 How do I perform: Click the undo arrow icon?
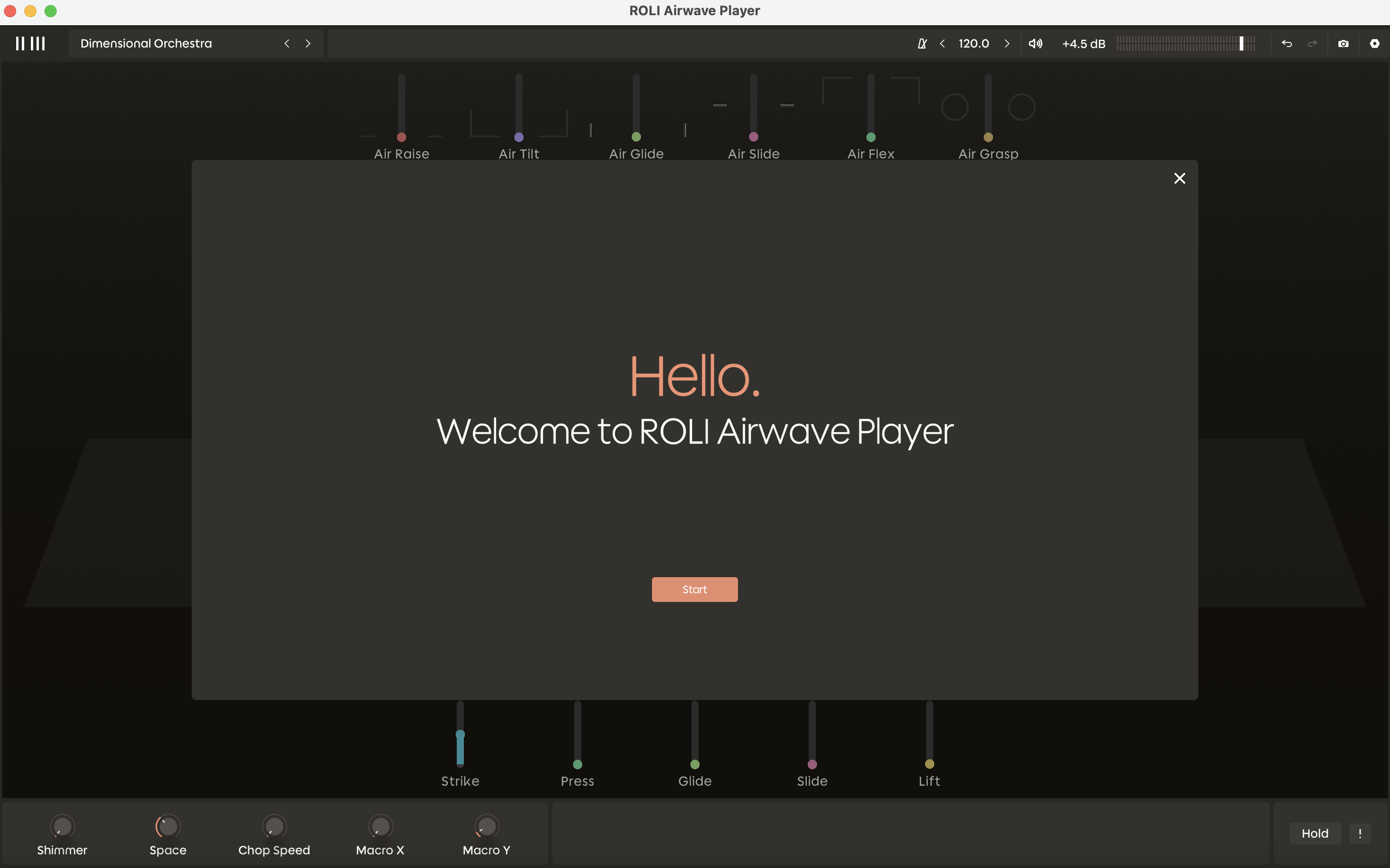1287,44
